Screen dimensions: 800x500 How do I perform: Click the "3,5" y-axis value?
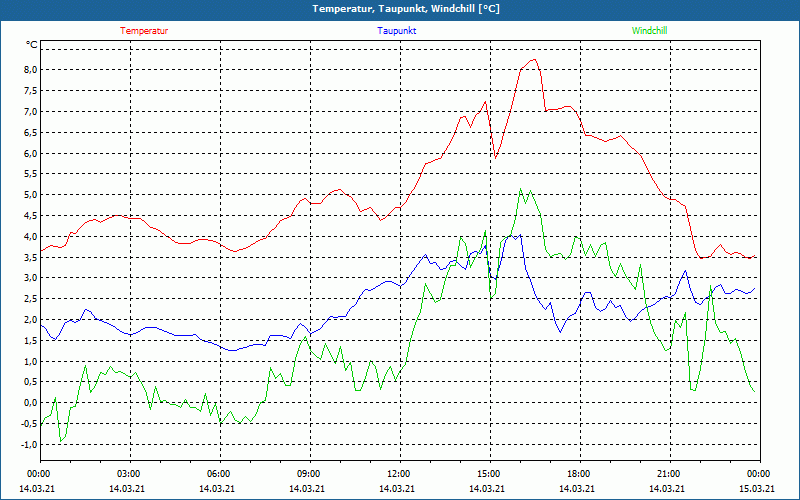pos(32,258)
